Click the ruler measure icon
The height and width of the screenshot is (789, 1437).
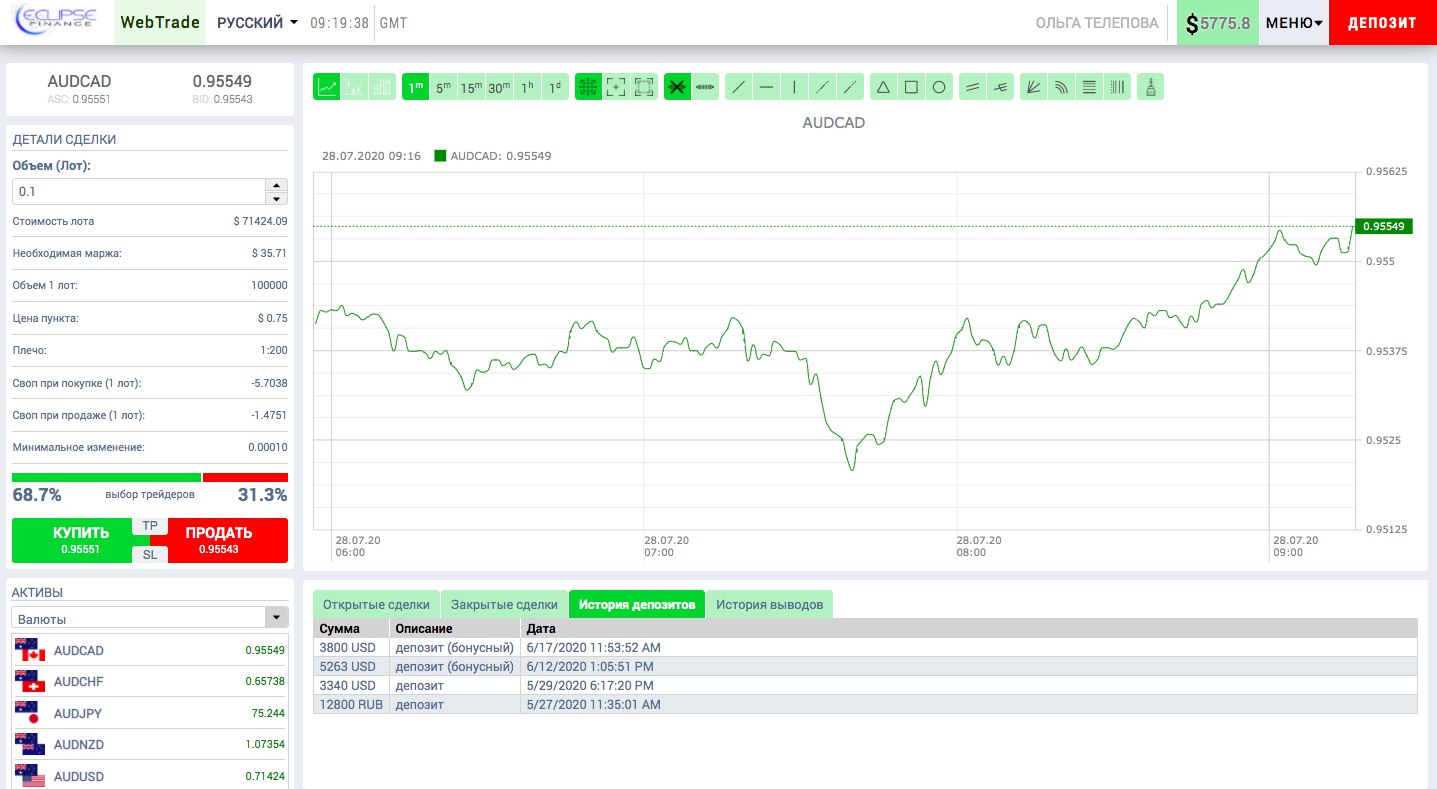tap(706, 87)
